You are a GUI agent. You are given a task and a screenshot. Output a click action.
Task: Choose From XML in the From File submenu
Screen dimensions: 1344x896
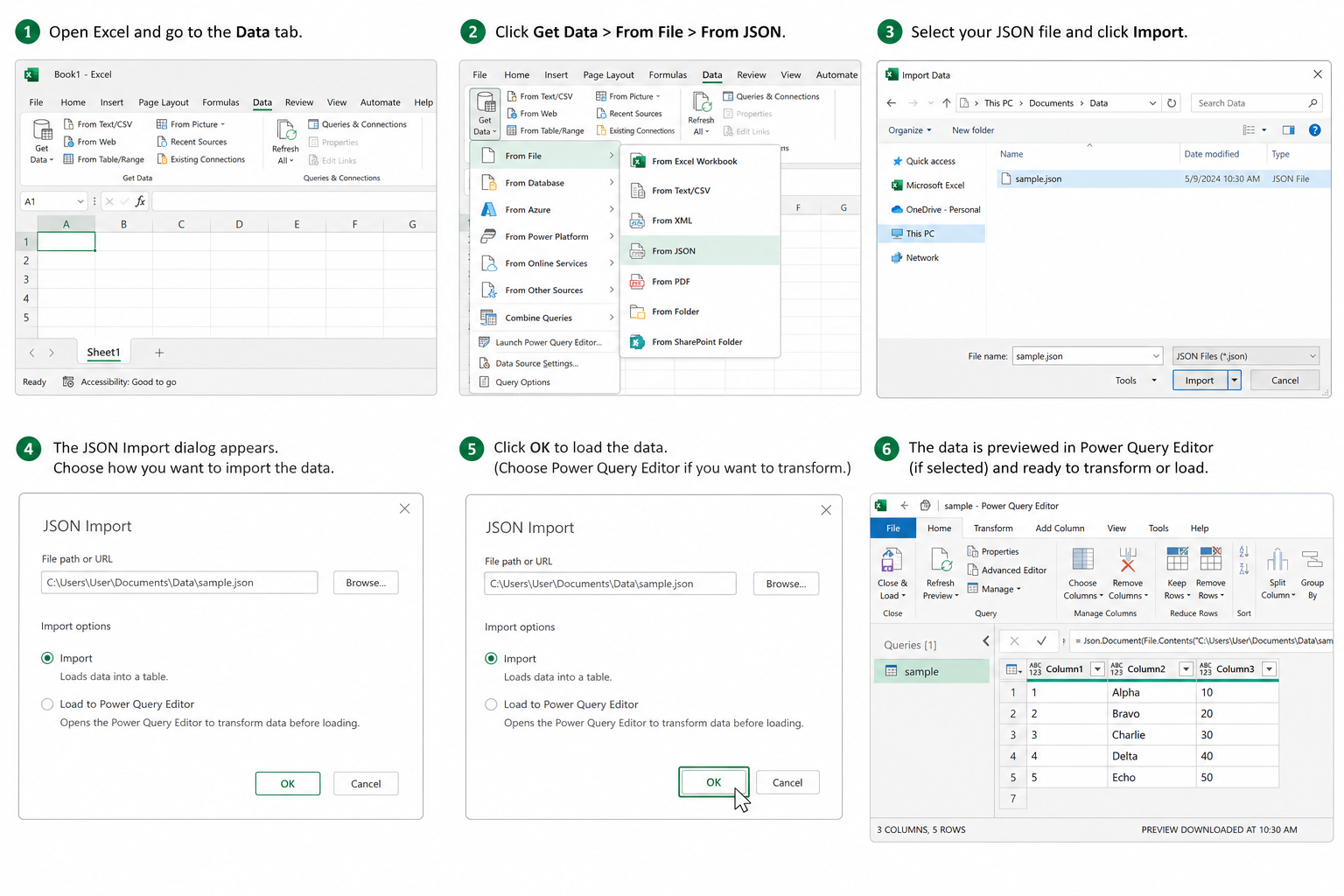pyautogui.click(x=699, y=220)
